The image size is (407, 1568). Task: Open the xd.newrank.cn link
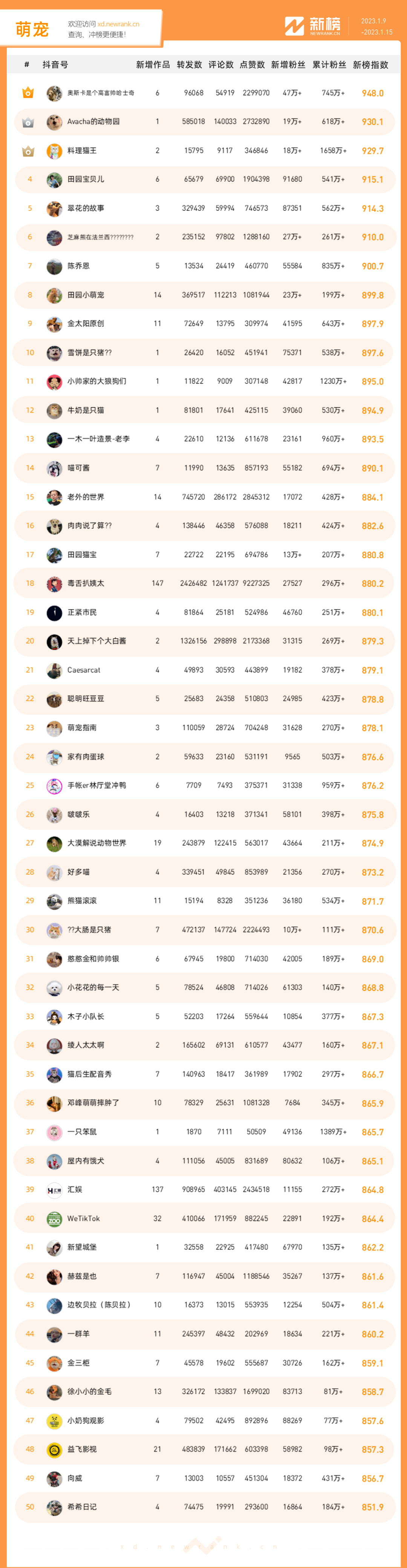[x=118, y=25]
